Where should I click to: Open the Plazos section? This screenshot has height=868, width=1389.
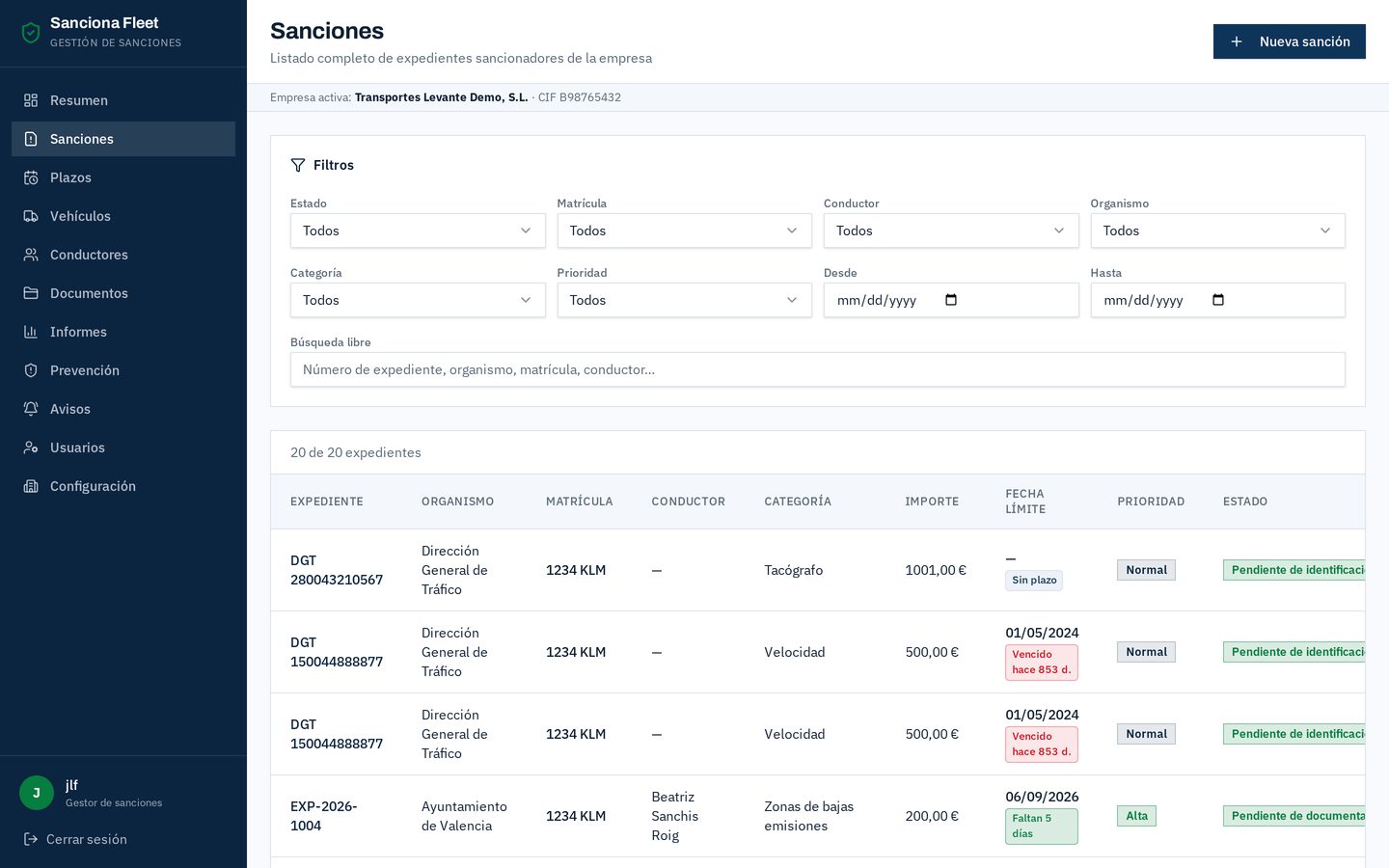(123, 177)
